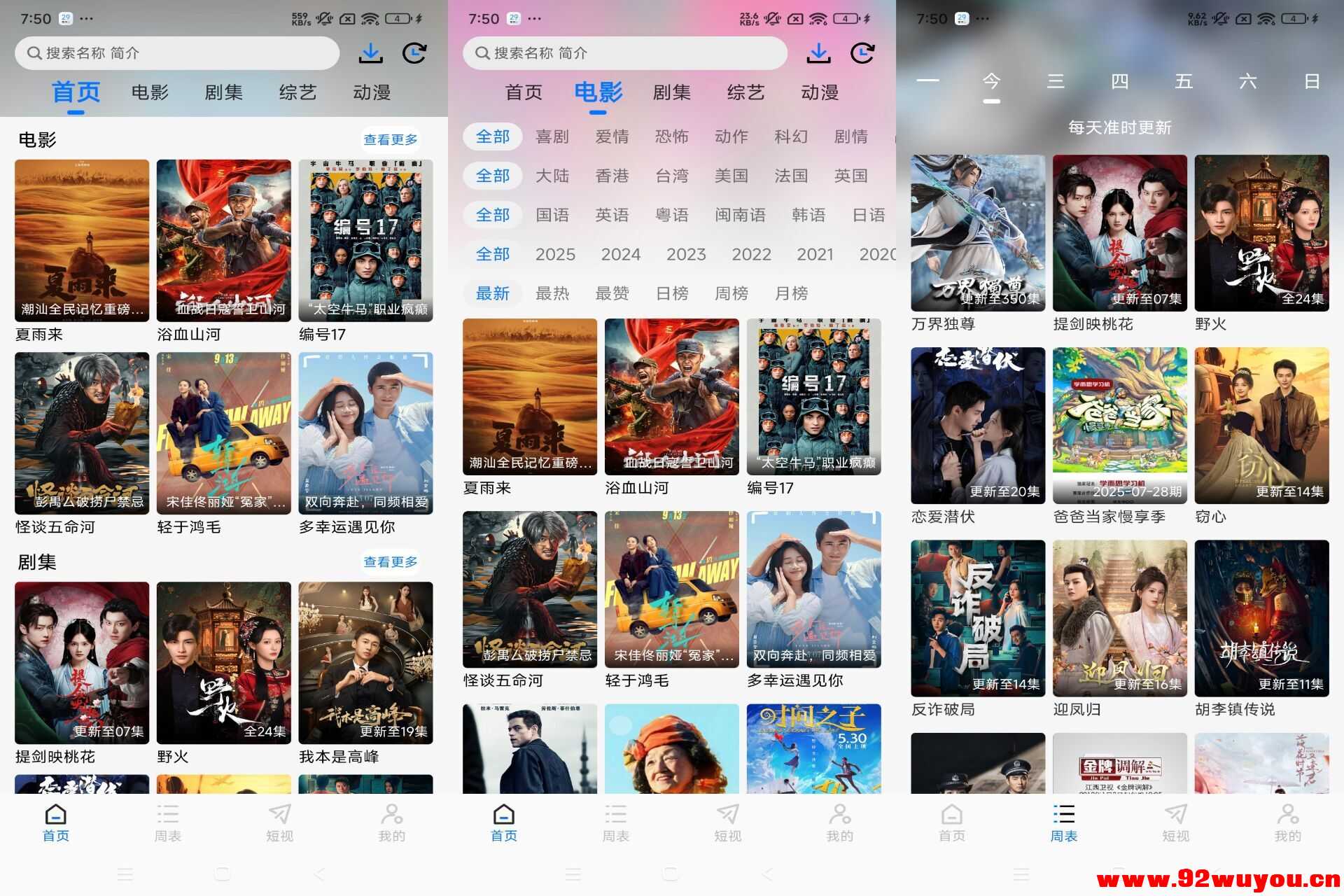The image size is (1344, 896).
Task: Click 查看更多 next to 电影 section
Action: pyautogui.click(x=390, y=139)
